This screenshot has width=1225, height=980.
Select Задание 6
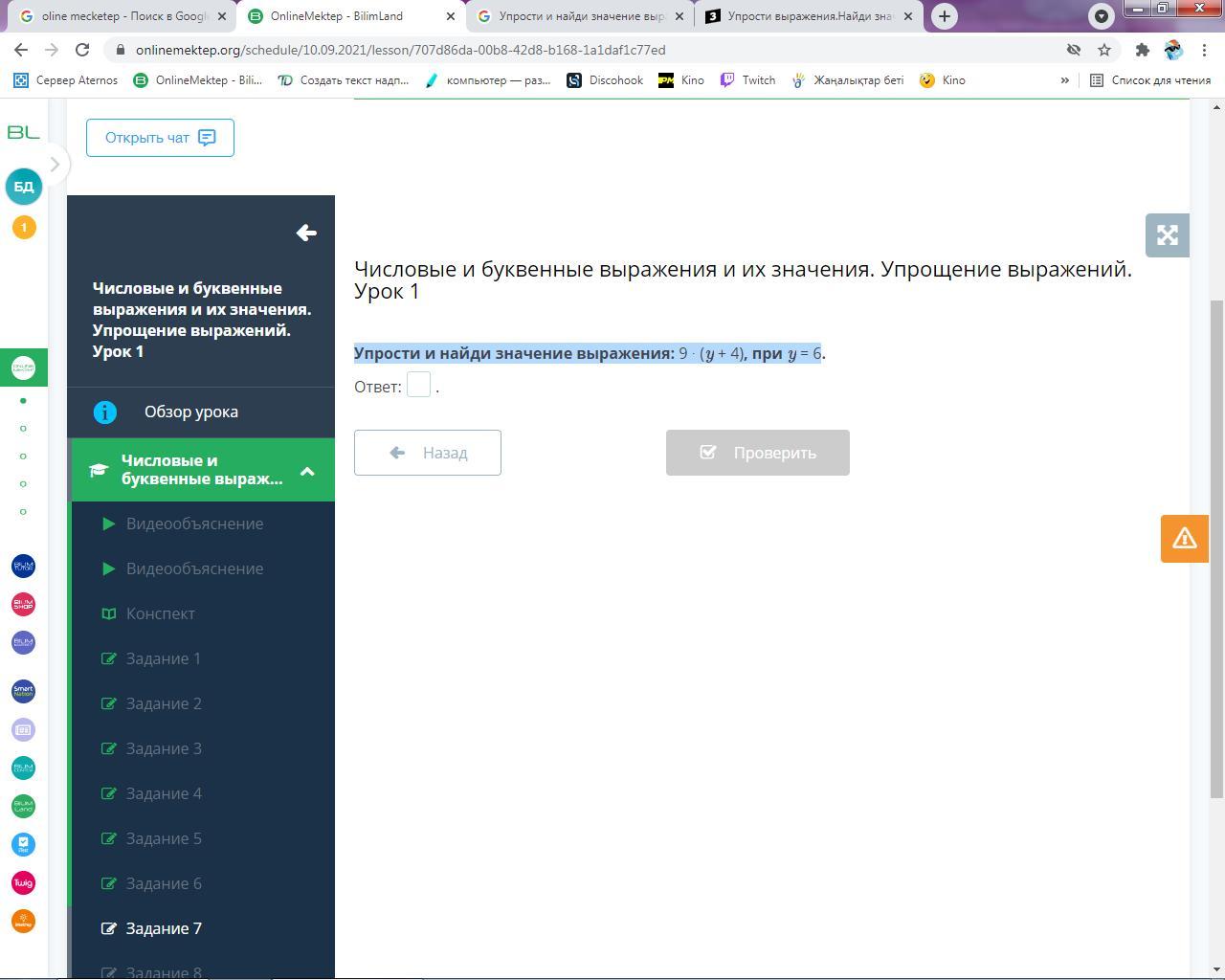164,883
